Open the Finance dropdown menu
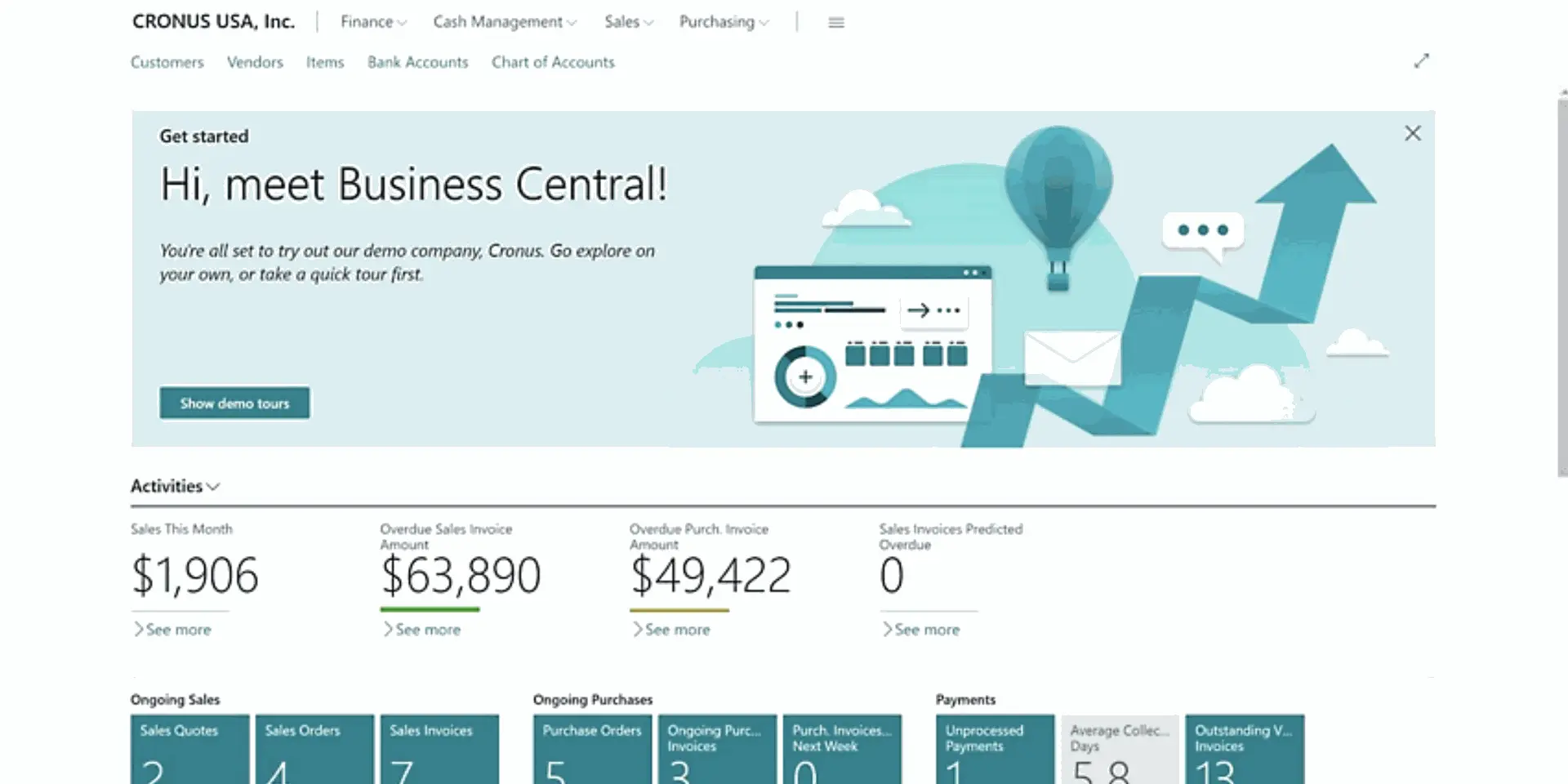The image size is (1568, 784). (x=373, y=22)
